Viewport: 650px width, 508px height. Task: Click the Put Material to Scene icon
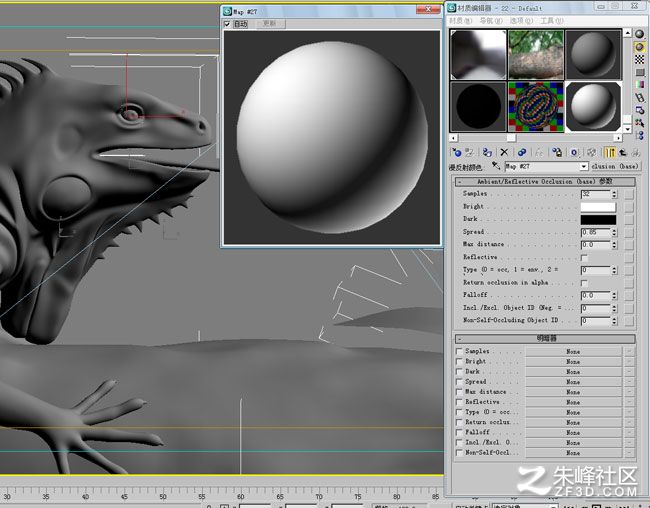tap(470, 152)
